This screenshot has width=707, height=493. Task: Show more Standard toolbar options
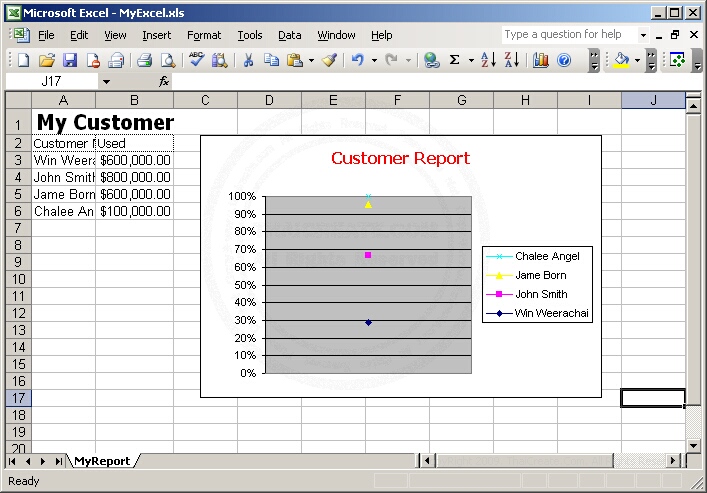(595, 60)
